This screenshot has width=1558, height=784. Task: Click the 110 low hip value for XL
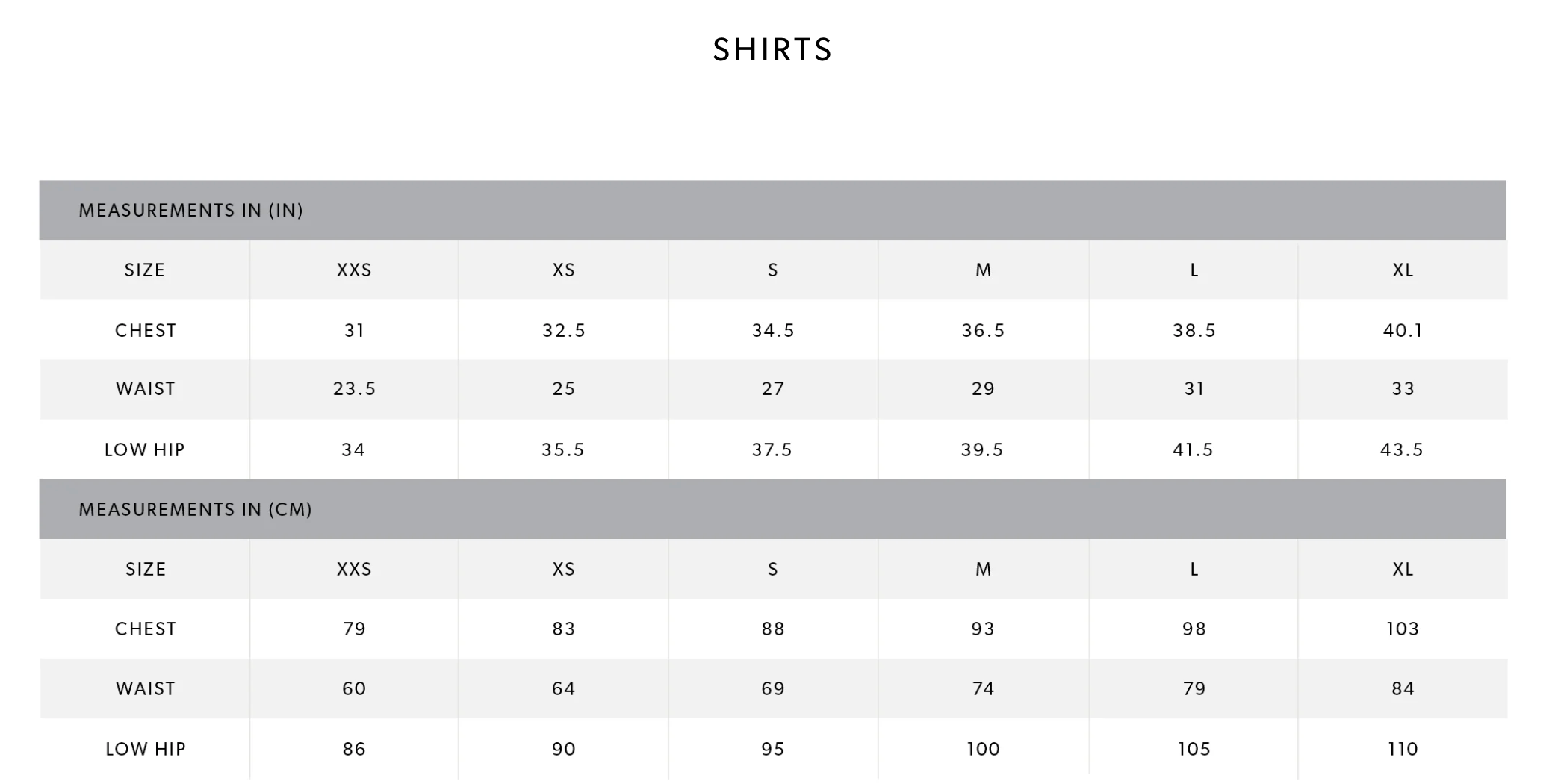pos(1403,750)
